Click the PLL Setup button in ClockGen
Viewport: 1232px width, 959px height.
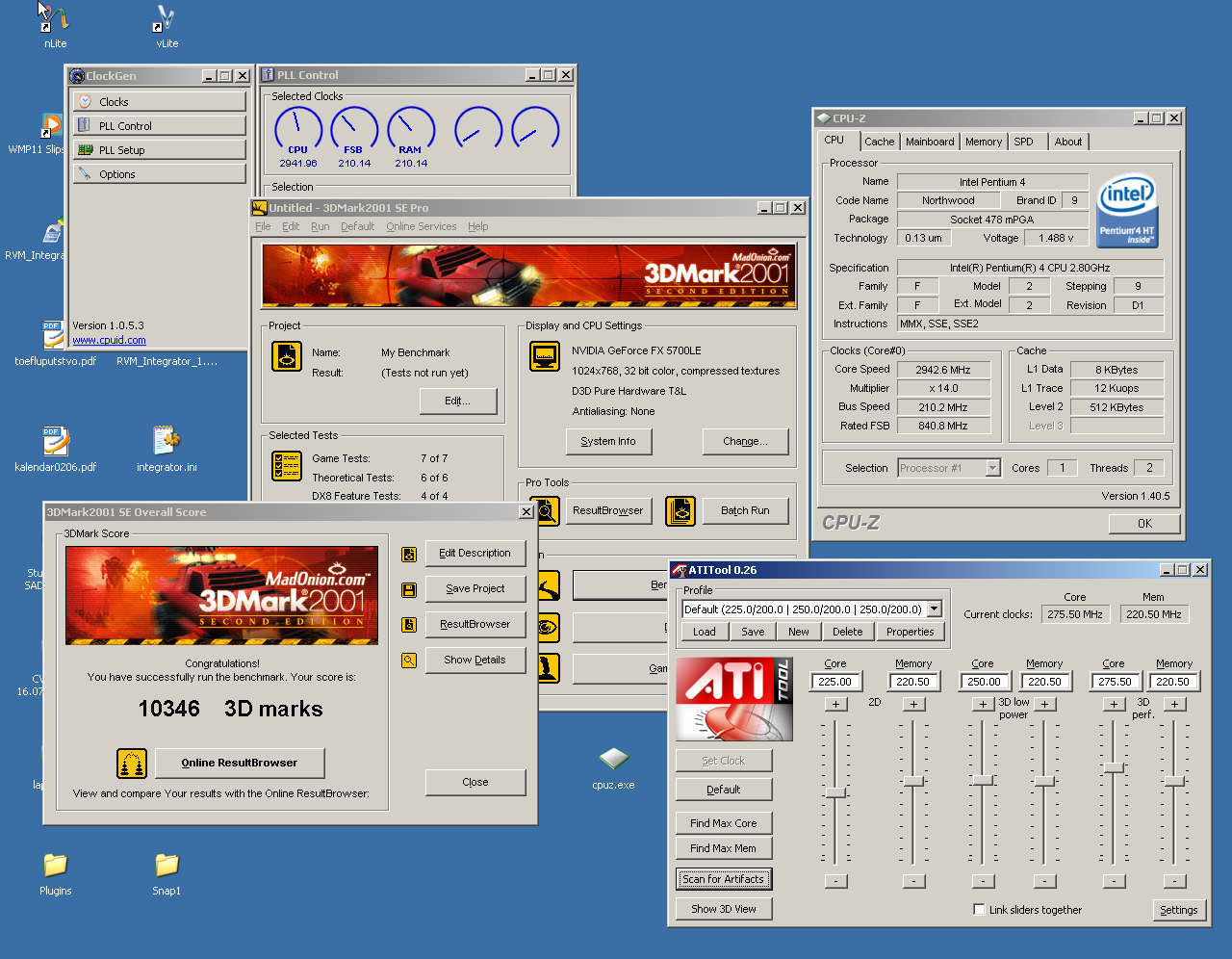[160, 150]
